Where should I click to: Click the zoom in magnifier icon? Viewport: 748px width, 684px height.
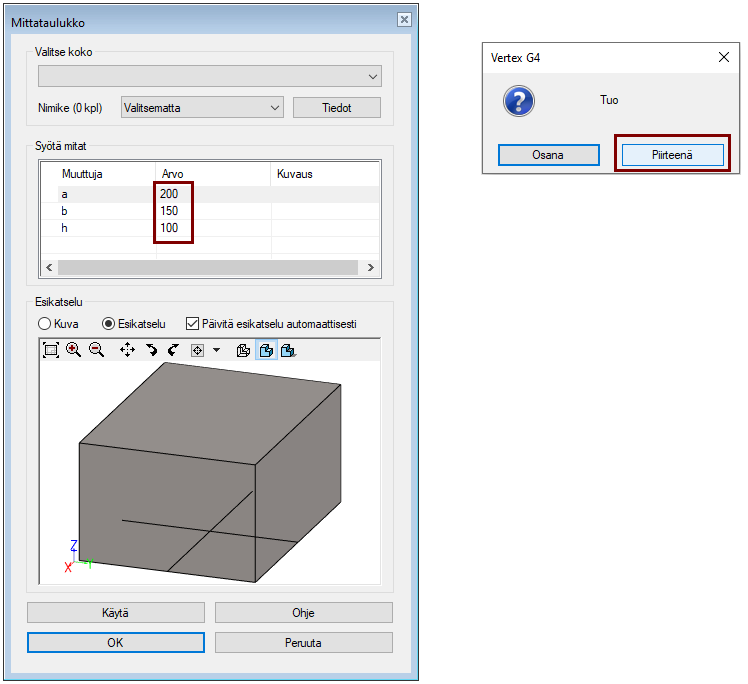[x=74, y=350]
